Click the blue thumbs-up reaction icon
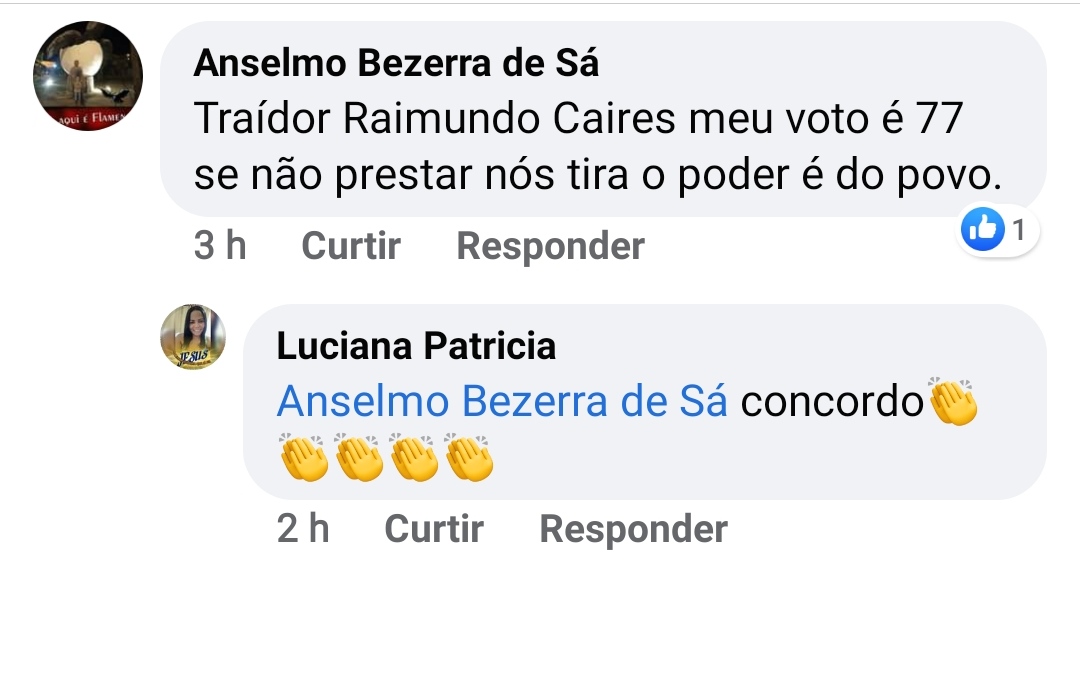 [981, 231]
